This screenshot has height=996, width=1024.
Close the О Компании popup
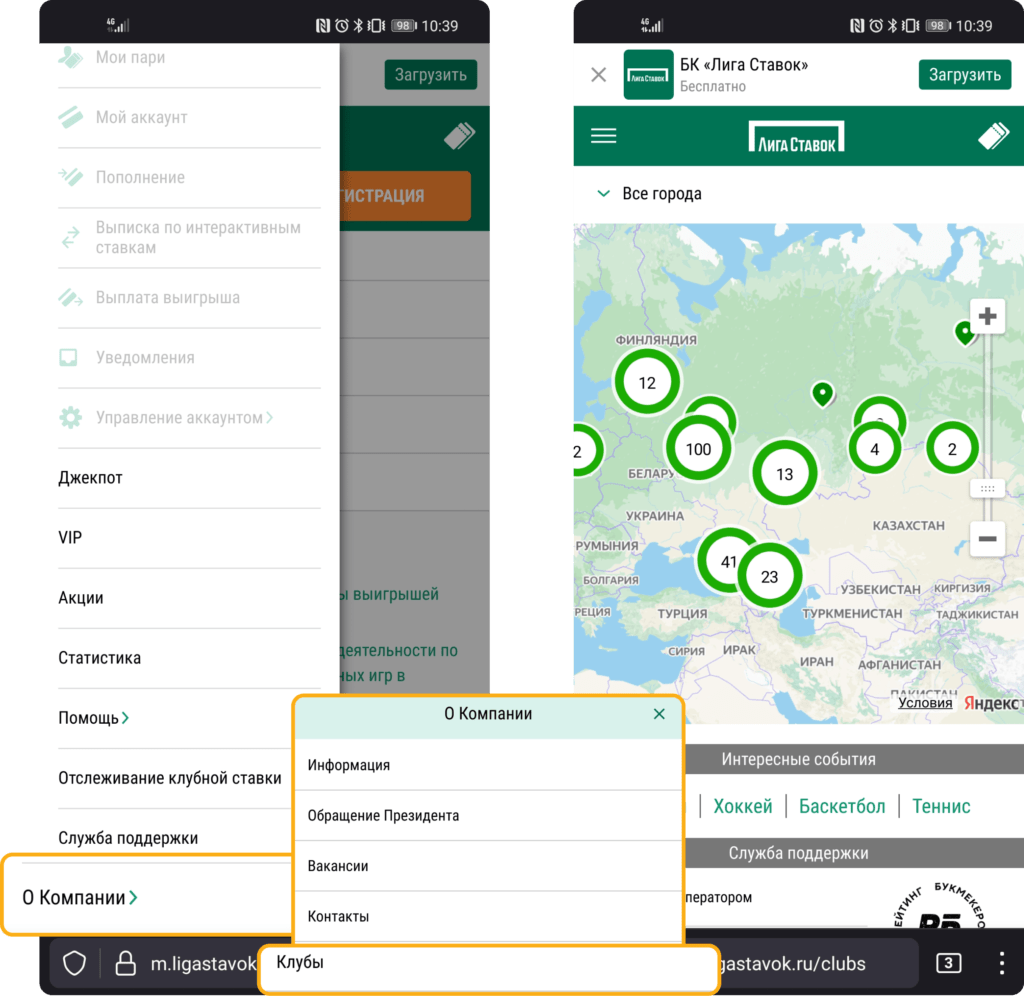coord(659,714)
